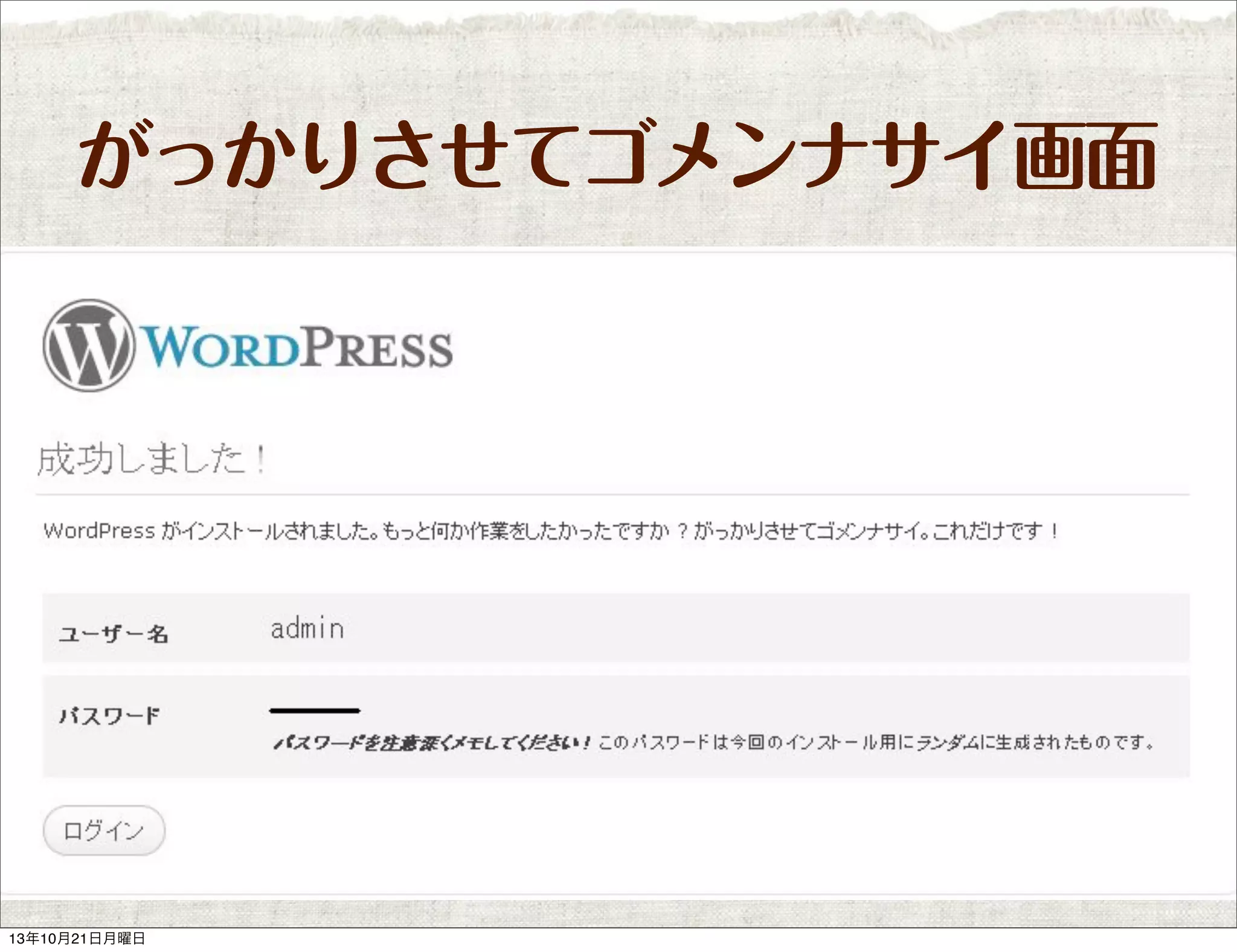Click the redacted password value bar
This screenshot has width=1237, height=952.
(x=315, y=711)
